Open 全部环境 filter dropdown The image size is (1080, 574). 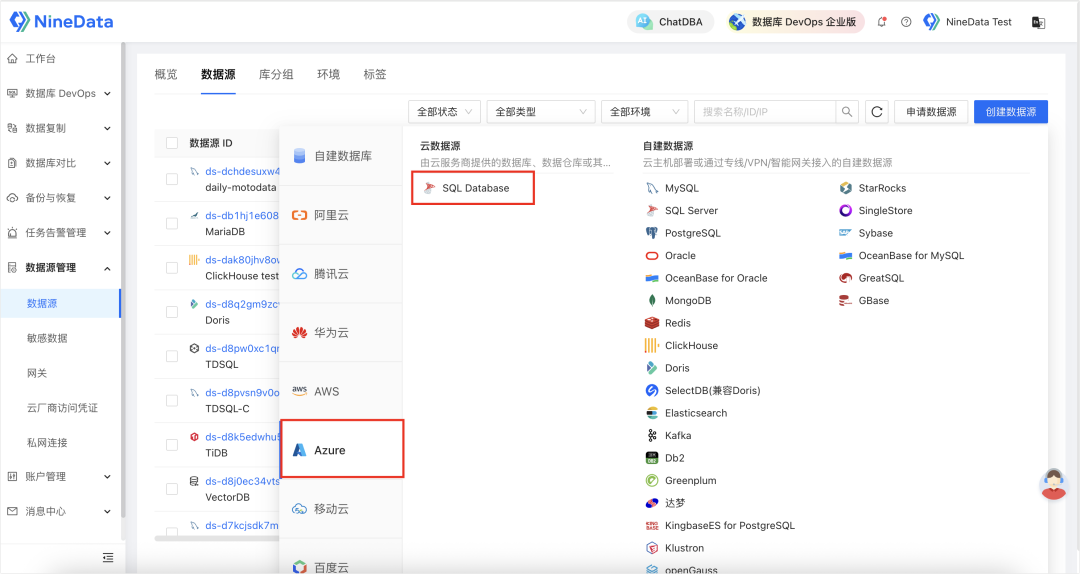(x=645, y=112)
